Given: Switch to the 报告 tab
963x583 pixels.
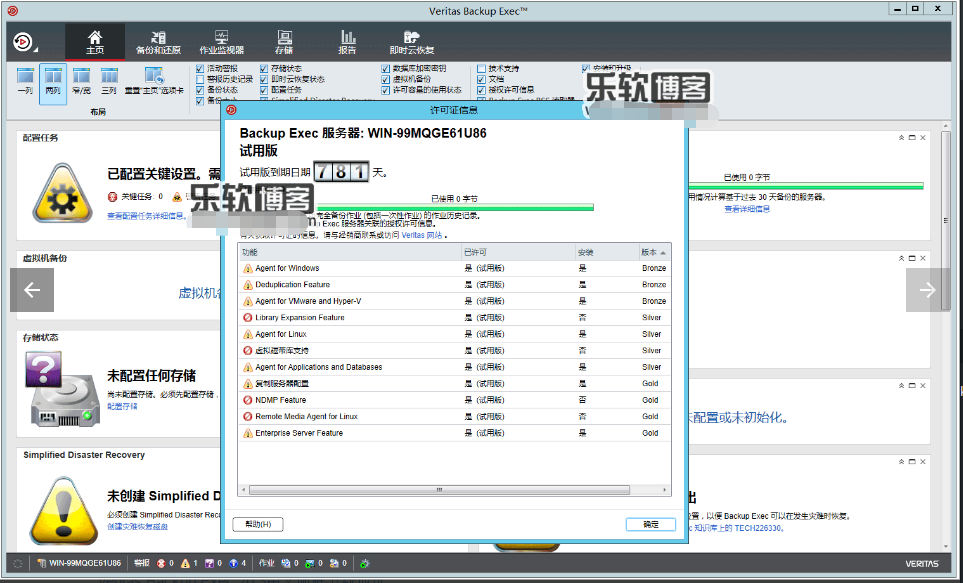Looking at the screenshot, I should (348, 42).
